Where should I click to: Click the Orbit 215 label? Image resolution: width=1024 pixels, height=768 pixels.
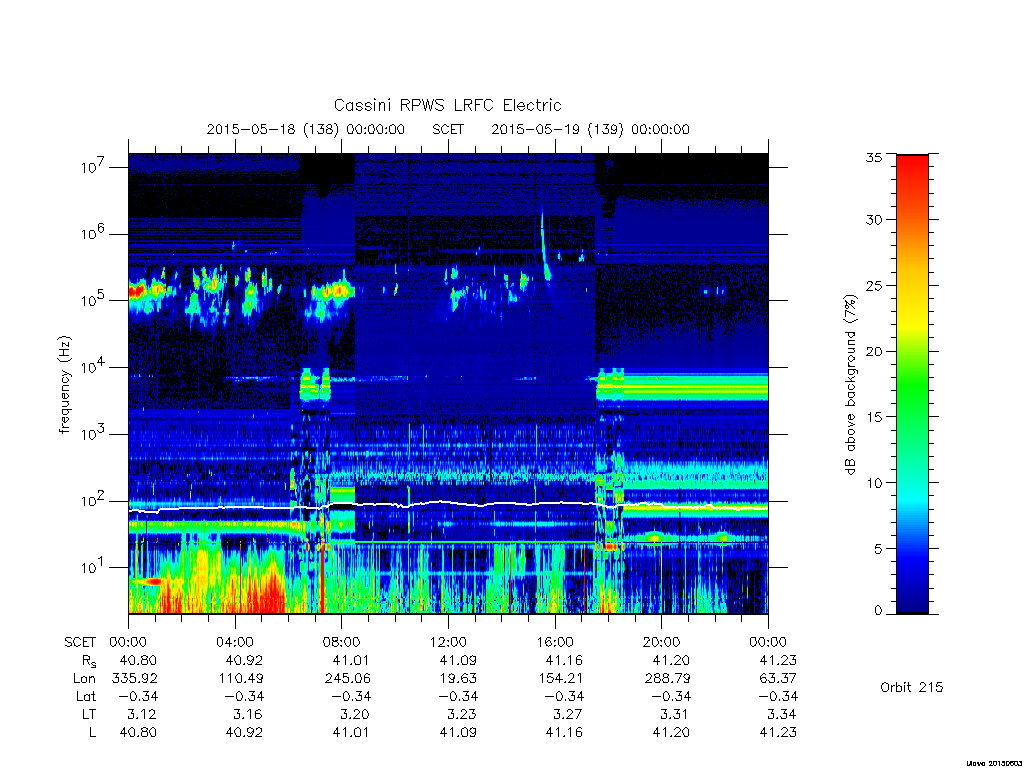pyautogui.click(x=911, y=687)
